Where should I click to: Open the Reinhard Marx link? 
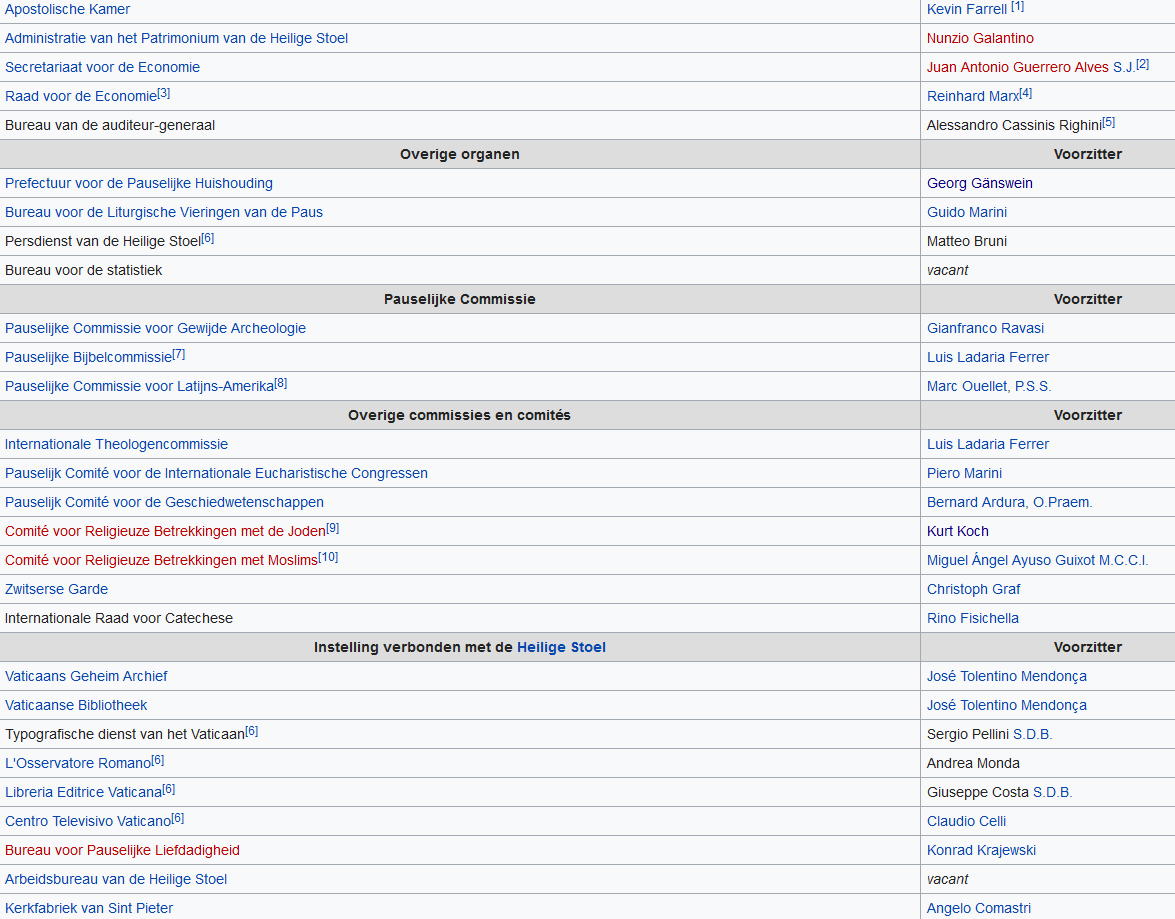(973, 96)
